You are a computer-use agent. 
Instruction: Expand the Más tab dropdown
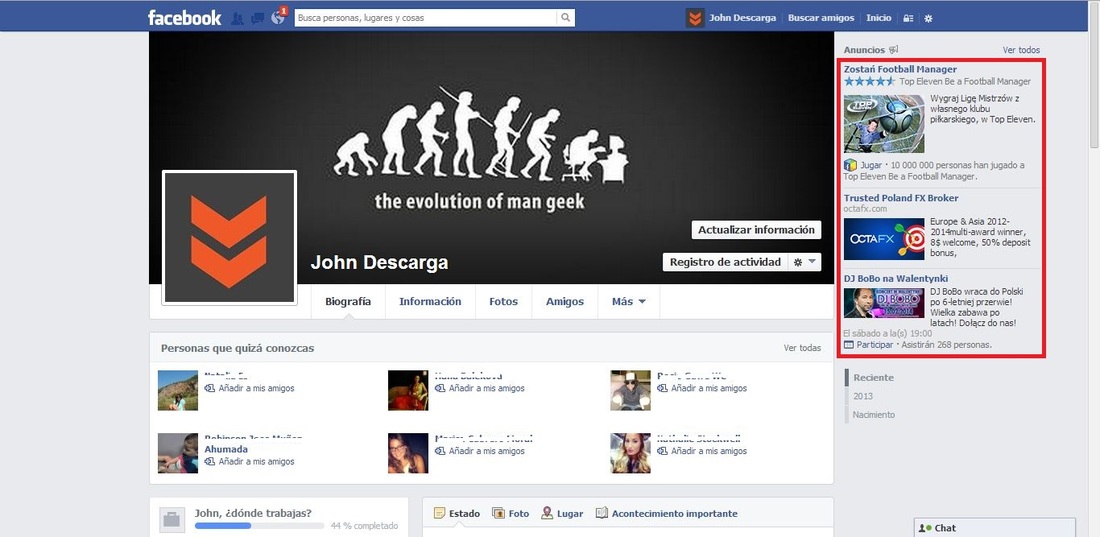point(629,302)
